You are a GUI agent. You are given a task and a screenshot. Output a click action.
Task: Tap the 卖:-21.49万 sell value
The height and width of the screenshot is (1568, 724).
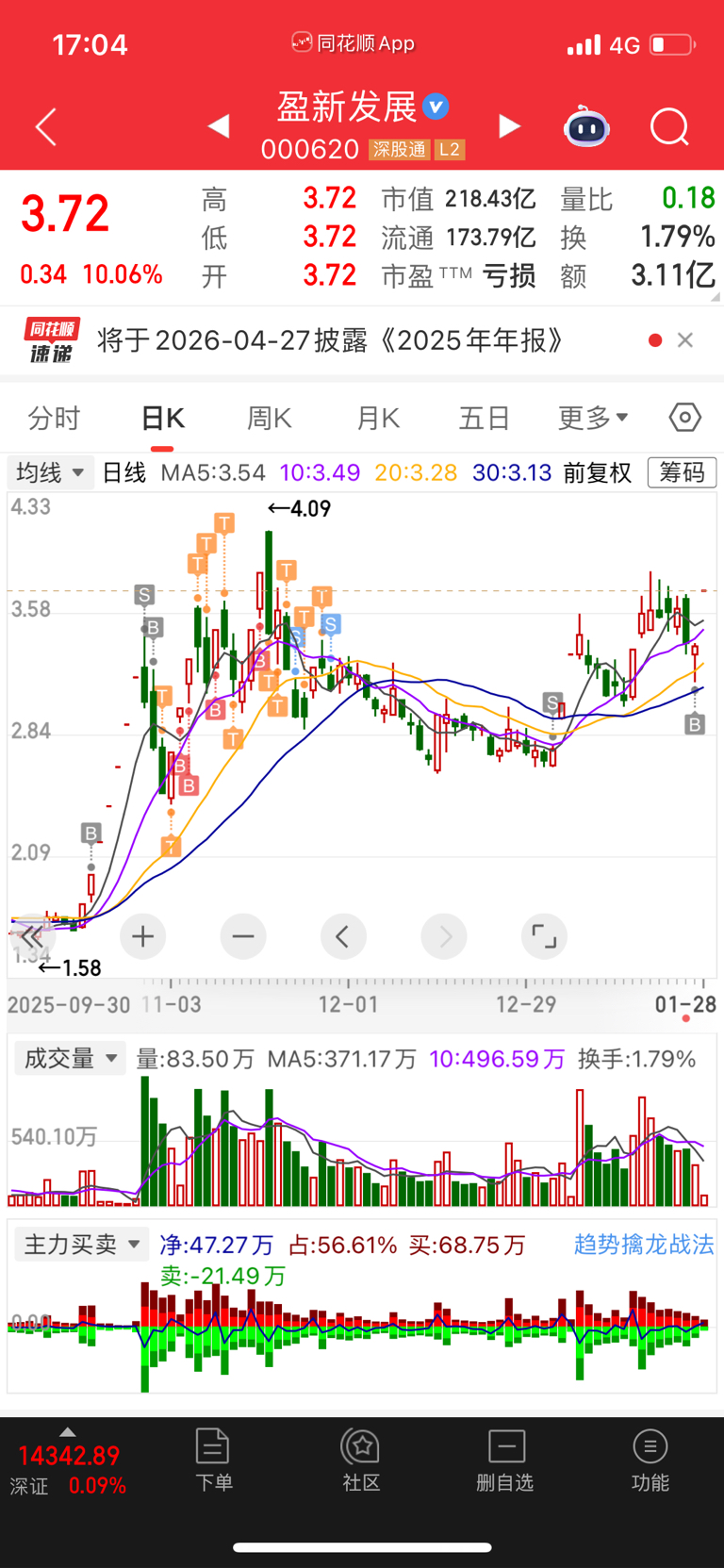click(x=222, y=1276)
